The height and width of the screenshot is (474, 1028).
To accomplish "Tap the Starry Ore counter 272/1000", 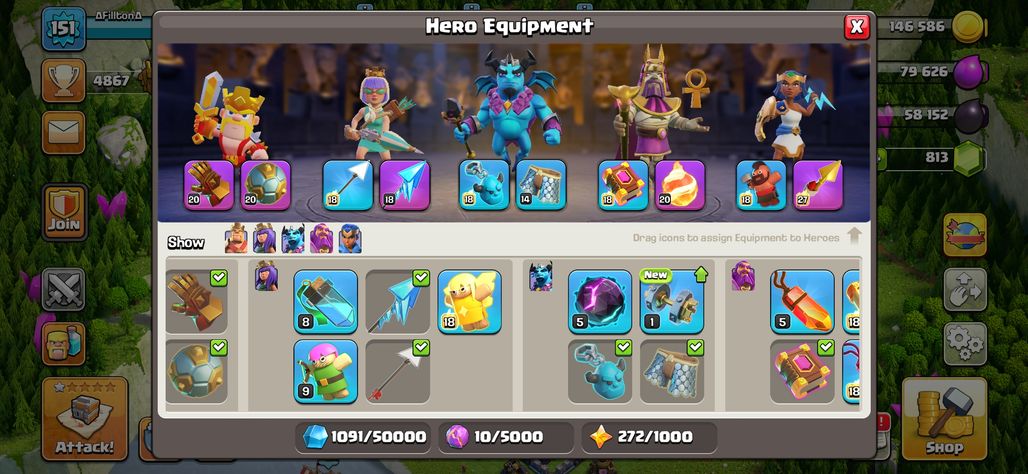I will coord(648,437).
